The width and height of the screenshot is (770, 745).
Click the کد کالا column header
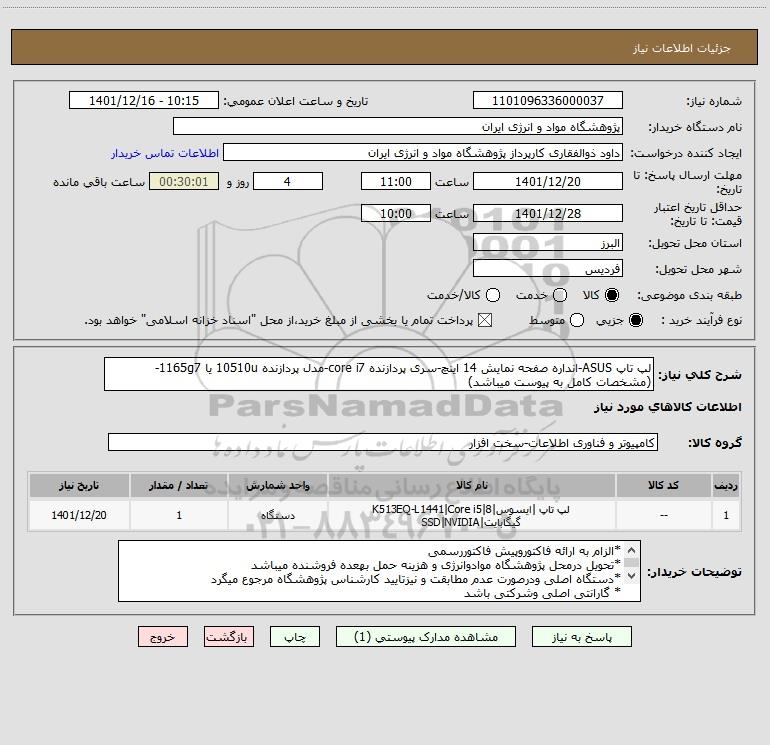click(x=663, y=486)
